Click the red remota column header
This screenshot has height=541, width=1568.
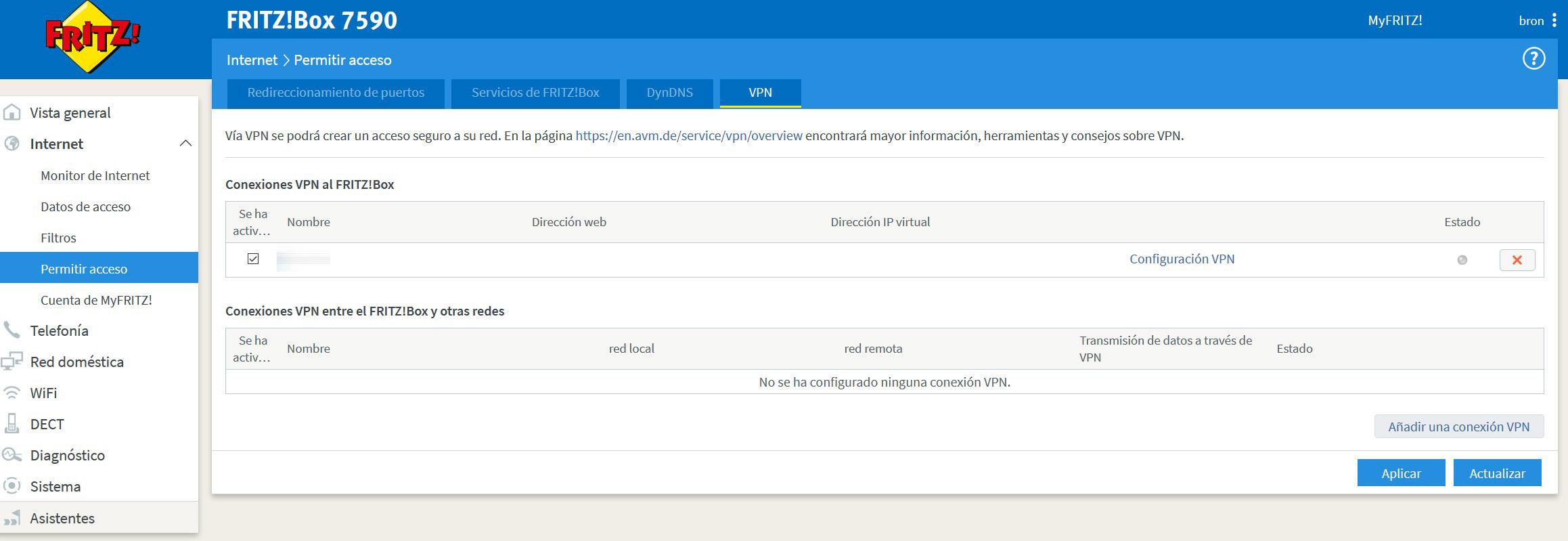click(873, 348)
